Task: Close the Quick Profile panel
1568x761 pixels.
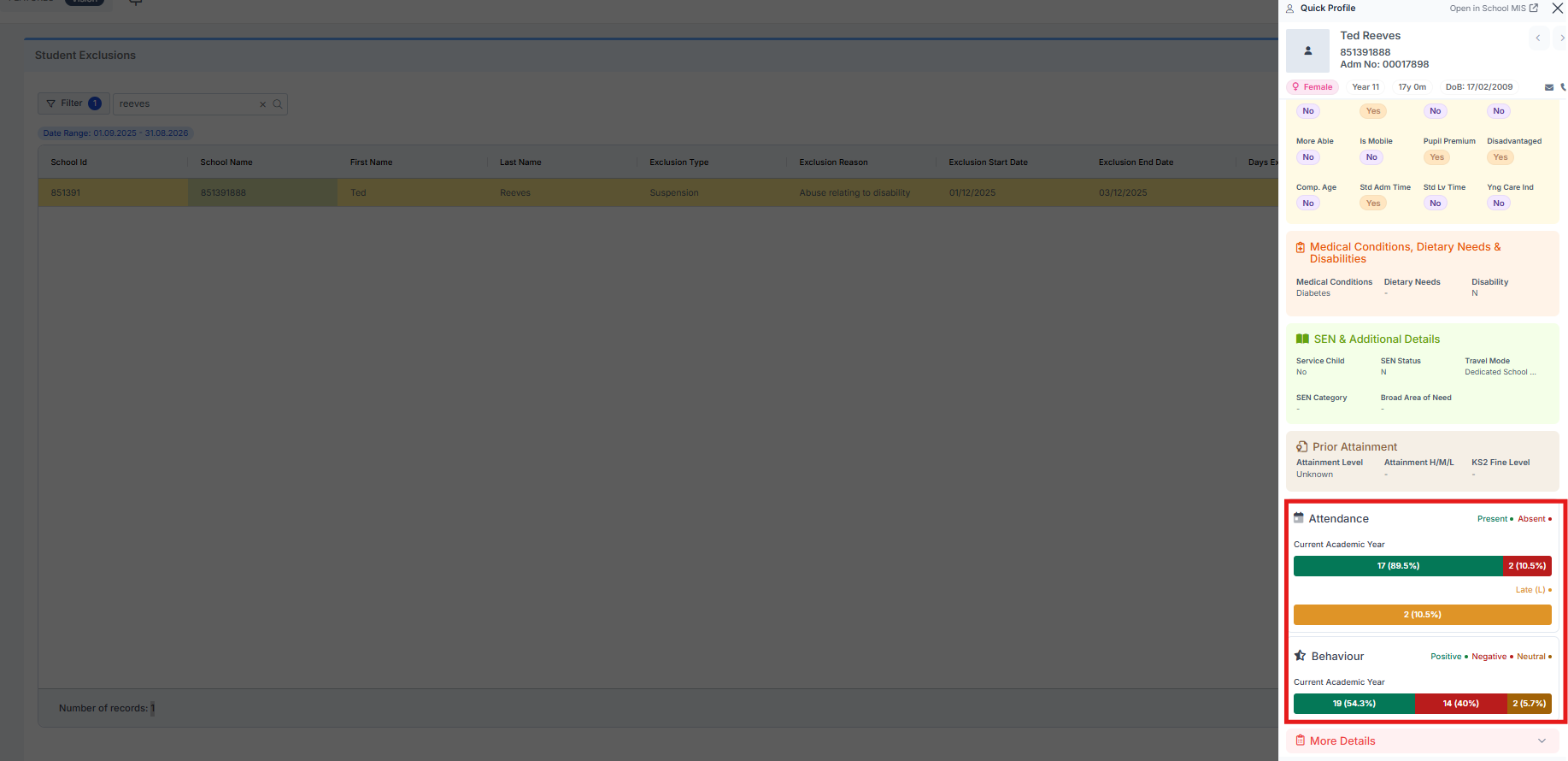Action: [1557, 9]
